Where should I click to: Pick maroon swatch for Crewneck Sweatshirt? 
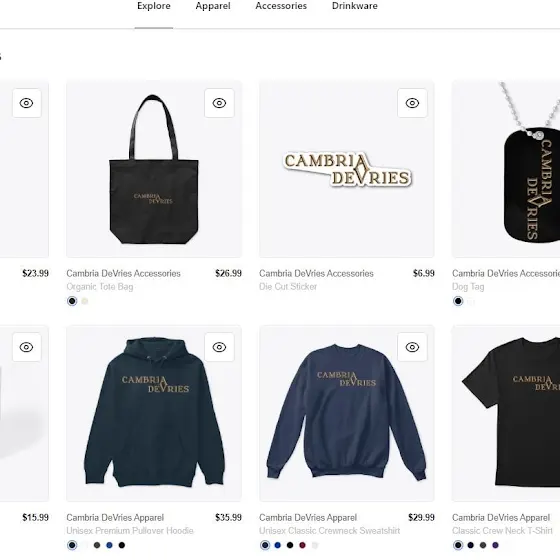(302, 545)
